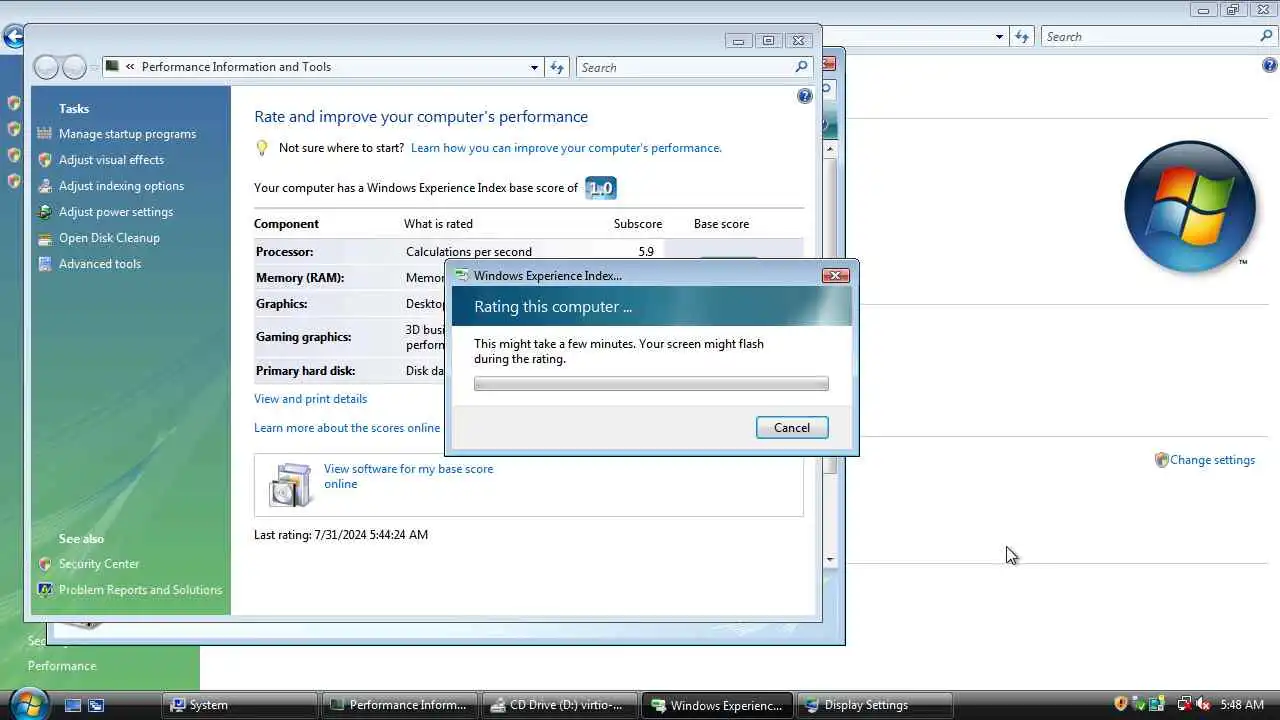Click the taskbar clock showing 5:48 AM
1280x720 pixels.
coord(1242,705)
